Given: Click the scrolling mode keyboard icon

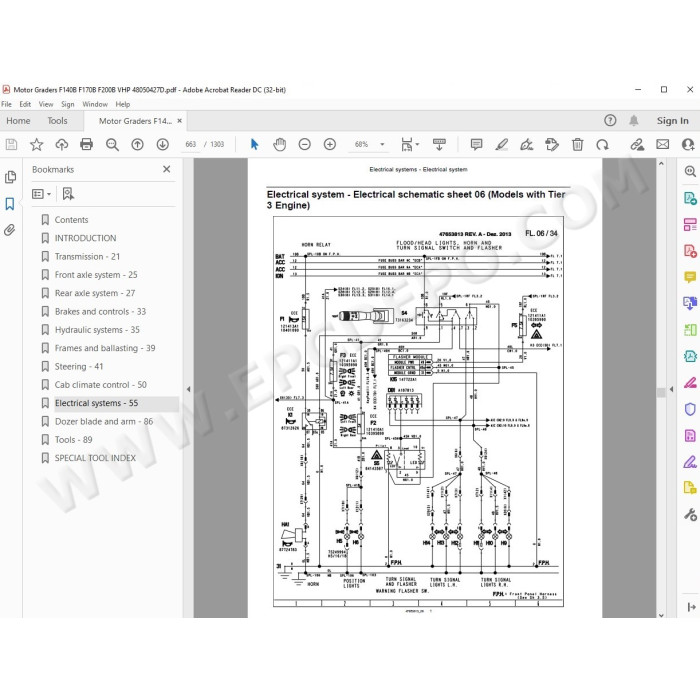Looking at the screenshot, I should click(x=439, y=144).
